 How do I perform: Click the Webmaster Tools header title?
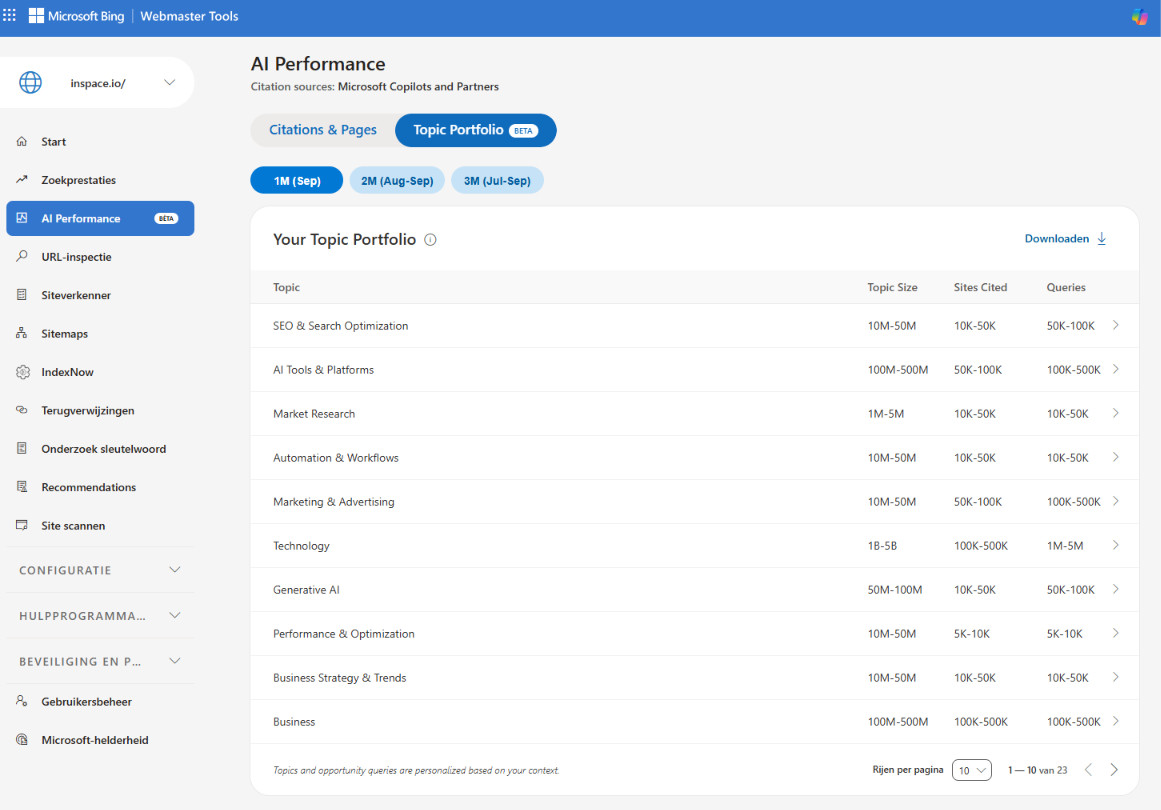190,16
